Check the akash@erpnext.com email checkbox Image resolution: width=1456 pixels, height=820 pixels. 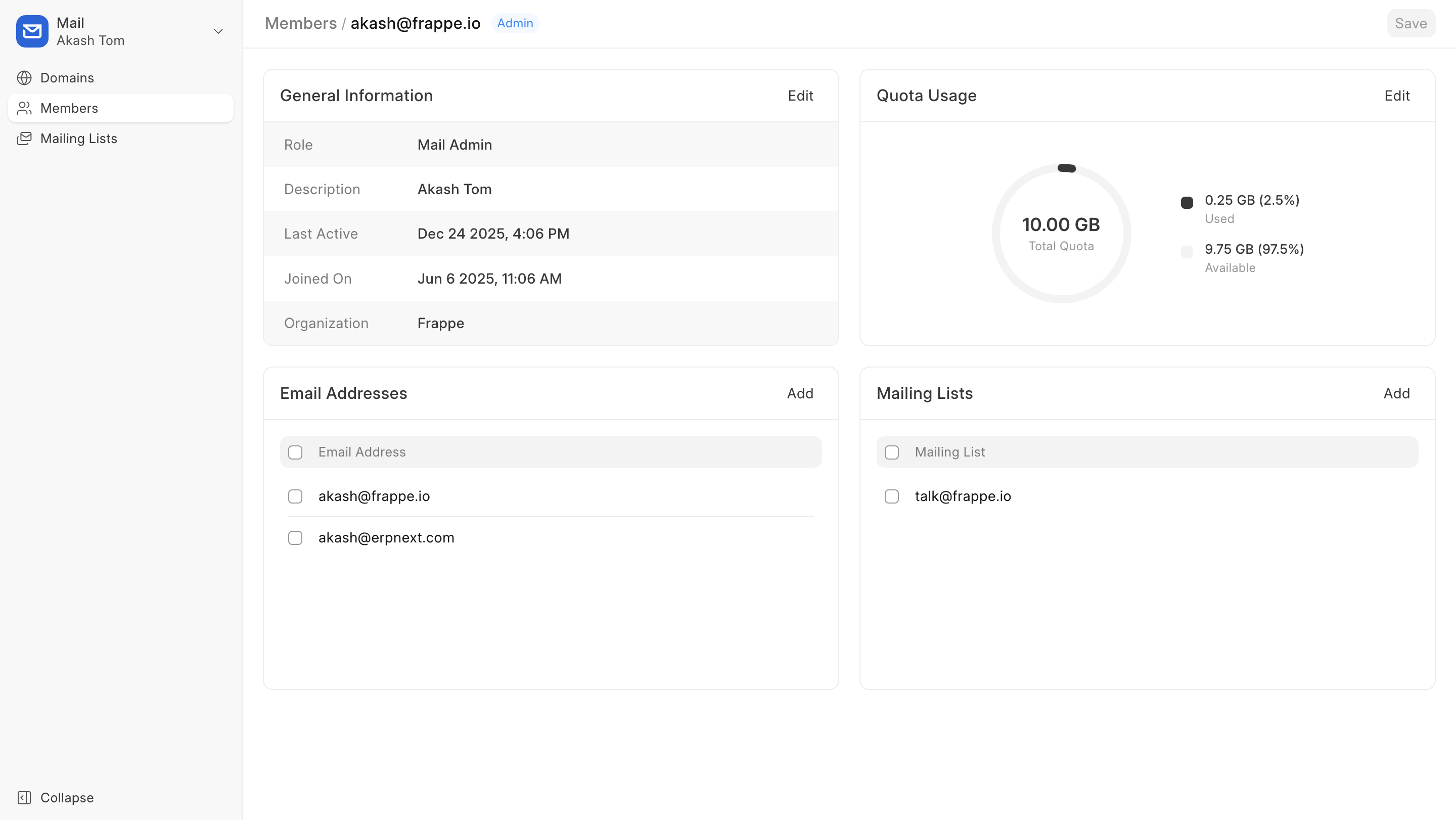(295, 537)
